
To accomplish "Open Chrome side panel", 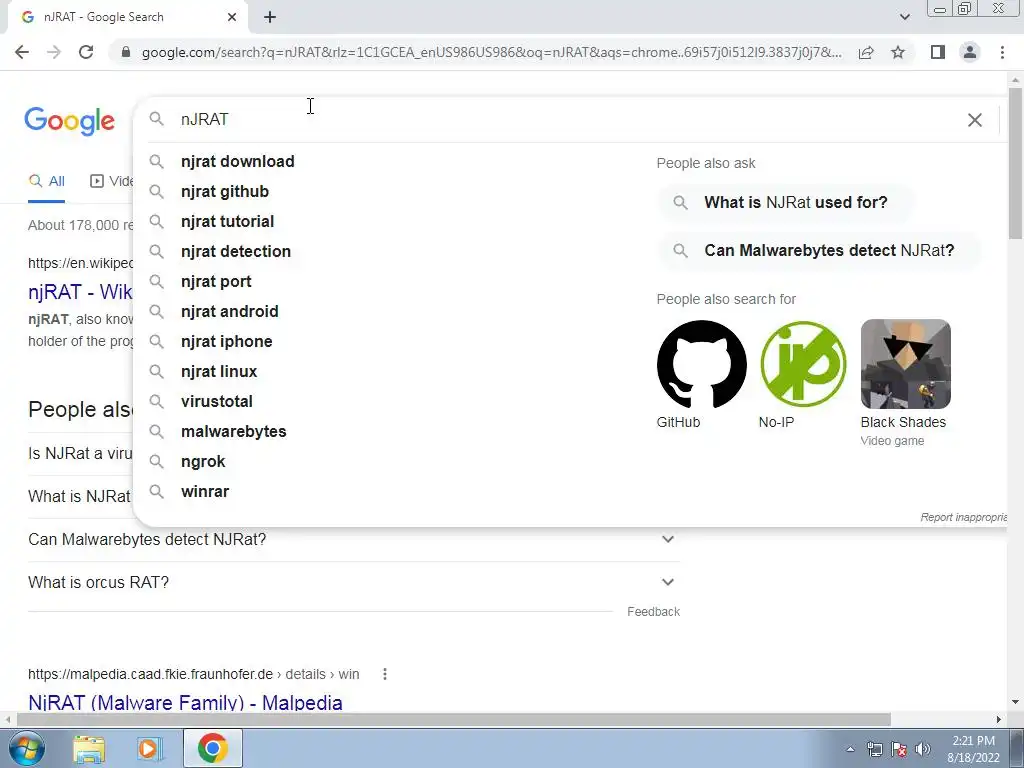I will (938, 52).
